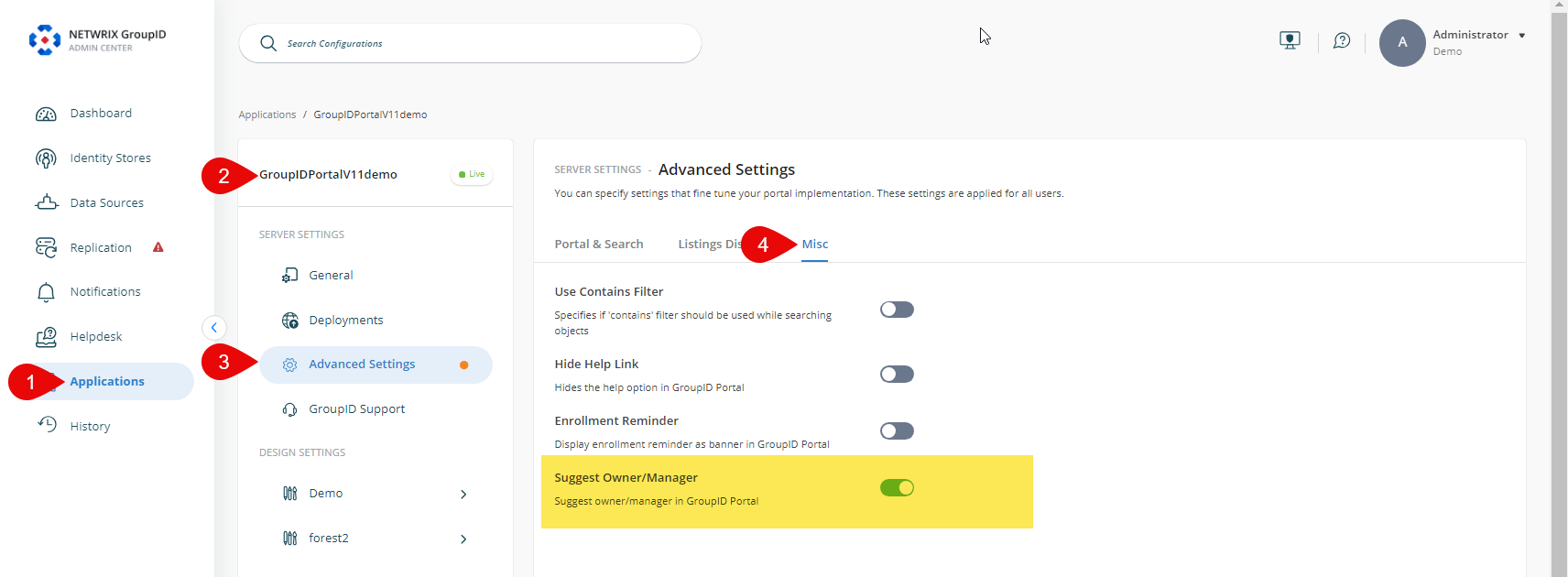
Task: Open GroupID Support settings
Action: tap(356, 409)
